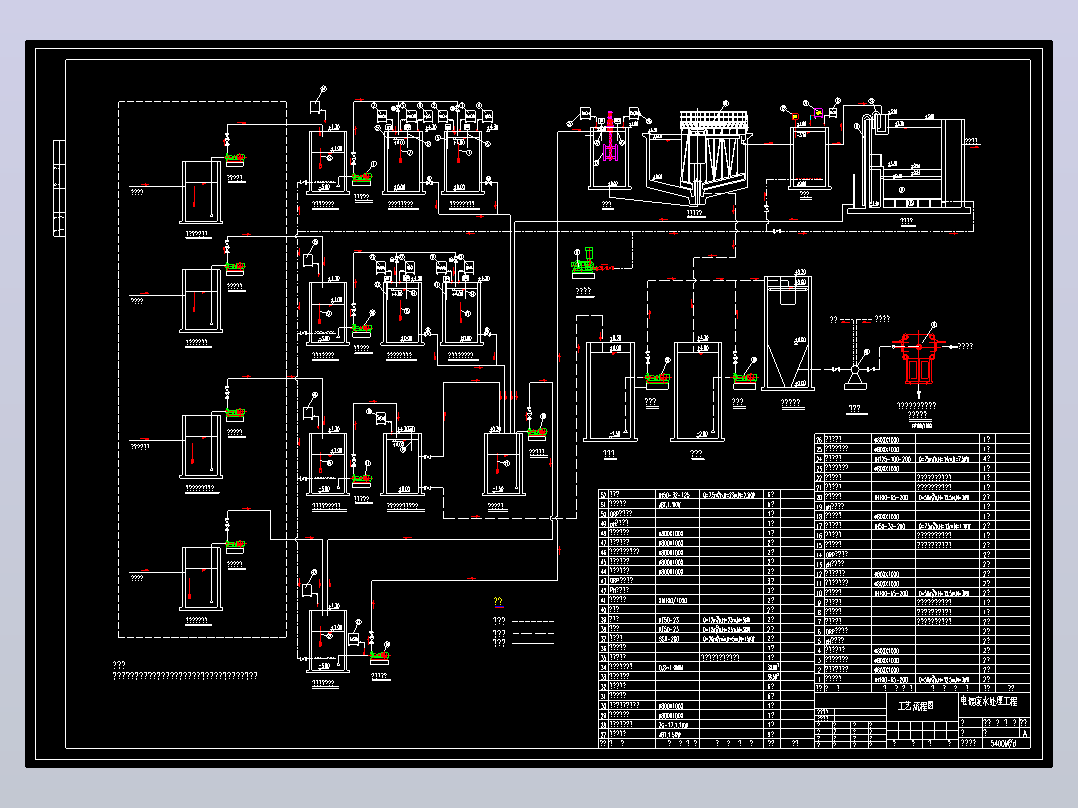
Task: Select the first tall tank in the lower middle
Action: [x=609, y=392]
